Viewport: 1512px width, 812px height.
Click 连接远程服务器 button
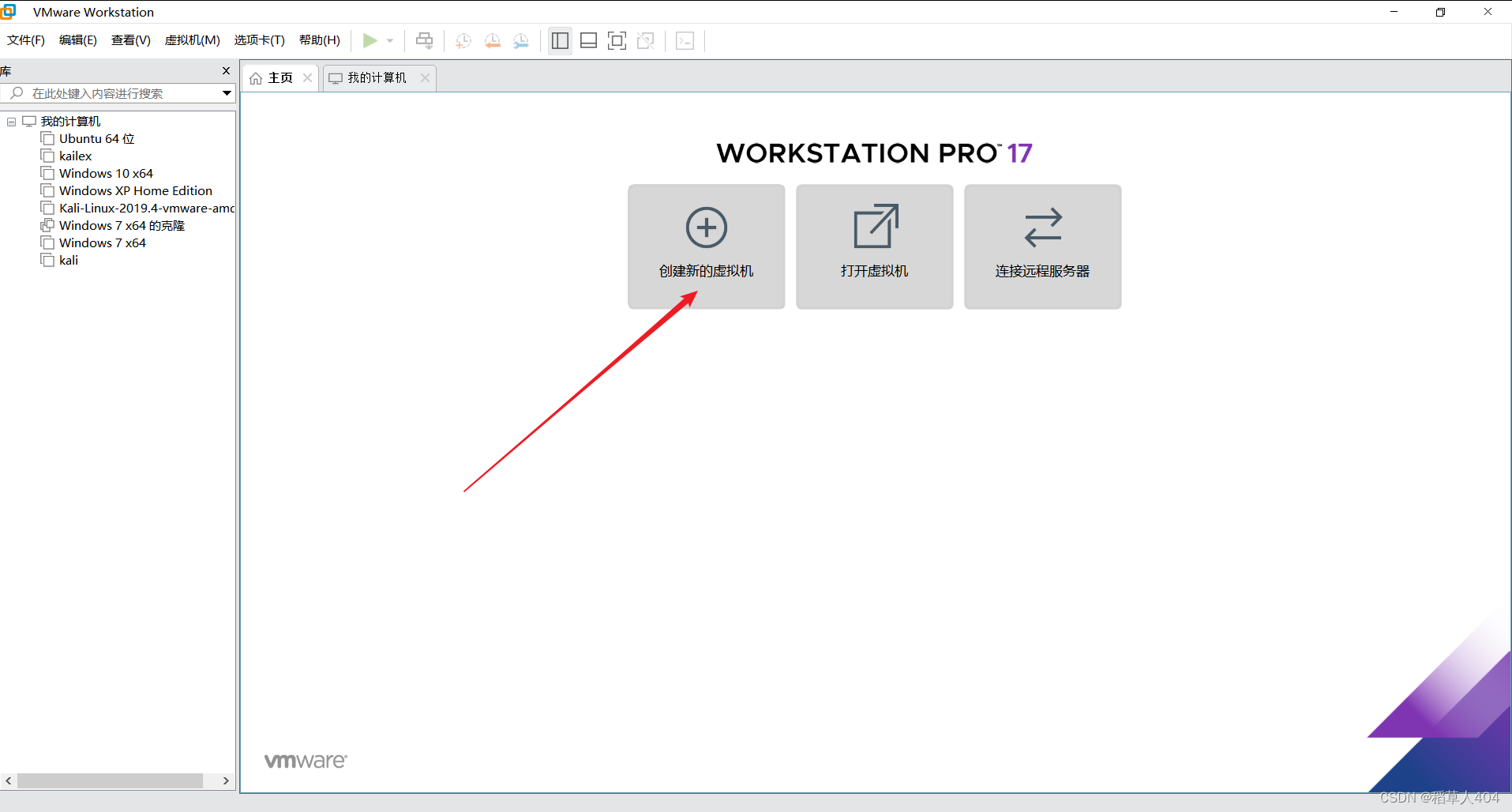[1042, 246]
